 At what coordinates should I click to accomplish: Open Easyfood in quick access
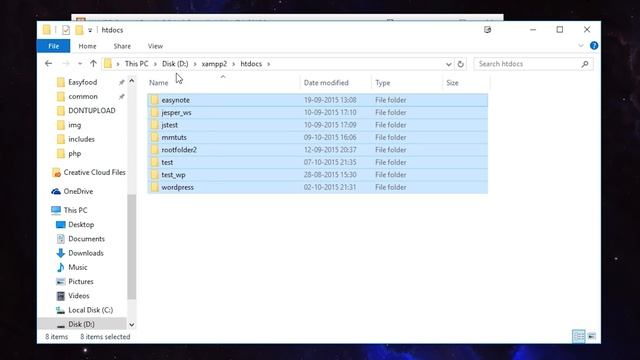[82, 82]
